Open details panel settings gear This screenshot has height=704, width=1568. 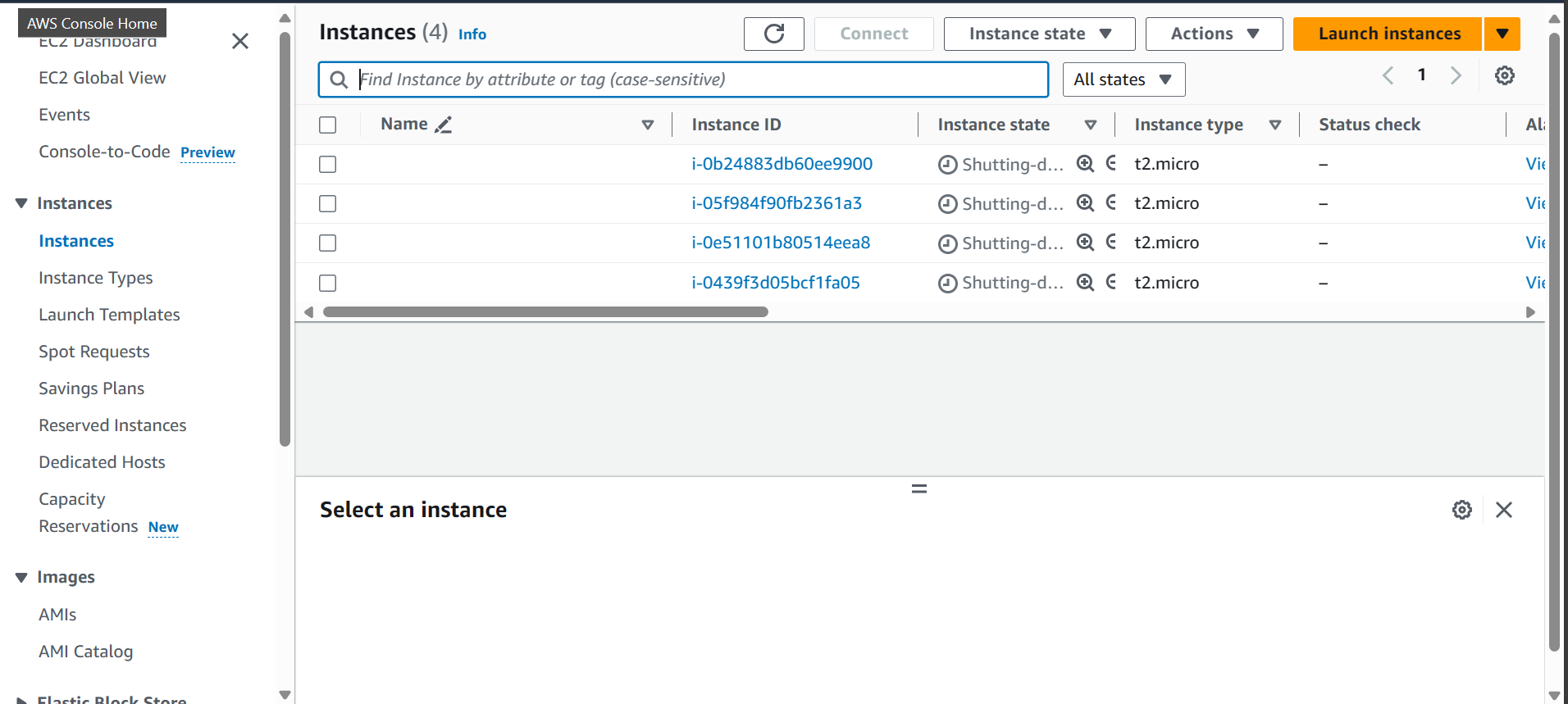pos(1461,510)
